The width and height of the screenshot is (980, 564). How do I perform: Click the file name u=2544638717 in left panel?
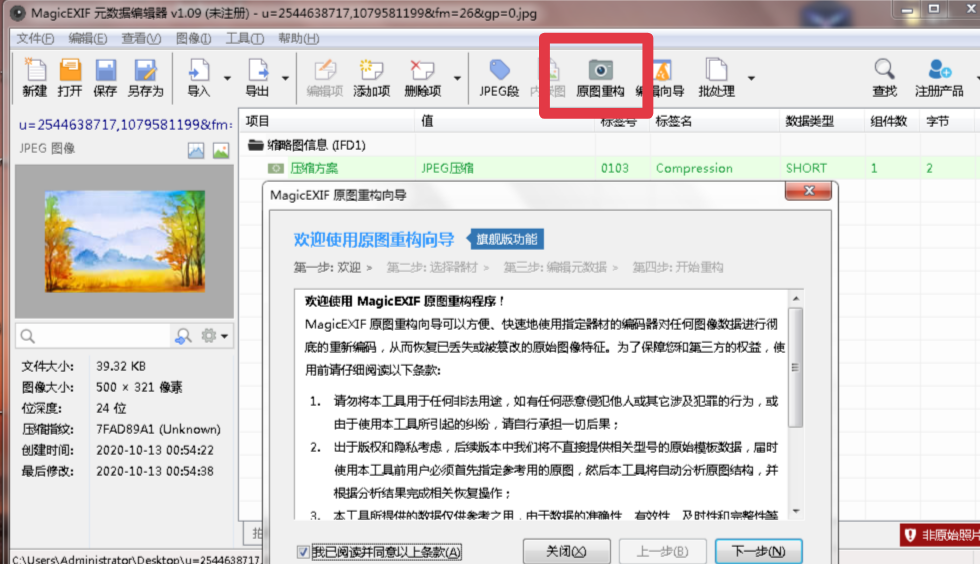point(126,124)
